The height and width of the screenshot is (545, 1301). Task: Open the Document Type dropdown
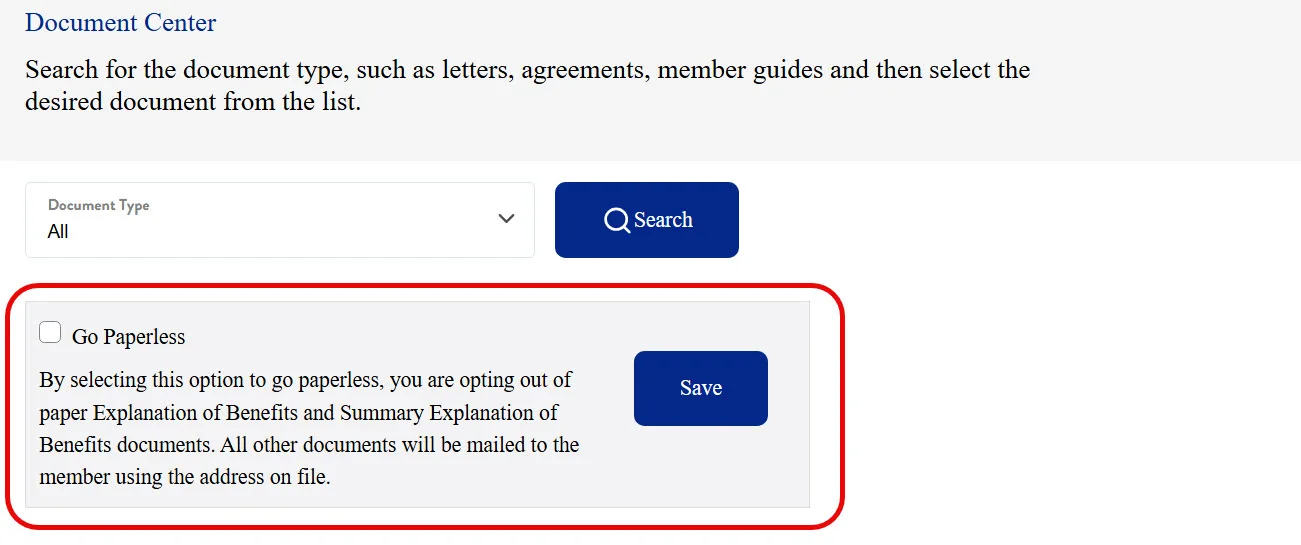[x=280, y=220]
